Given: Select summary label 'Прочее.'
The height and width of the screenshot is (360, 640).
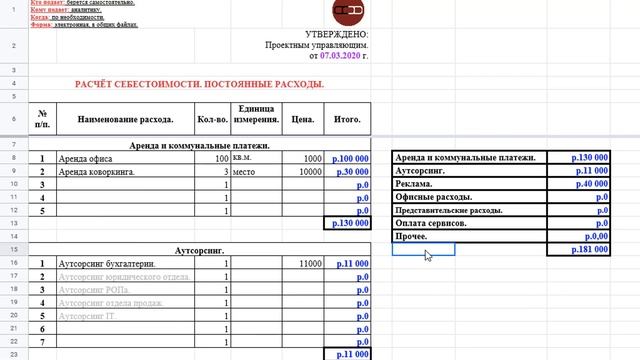Looking at the screenshot, I should point(469,236).
